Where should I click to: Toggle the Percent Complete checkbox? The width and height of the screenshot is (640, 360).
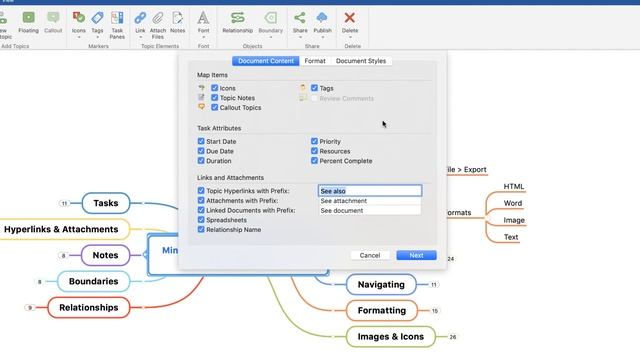pyautogui.click(x=314, y=161)
